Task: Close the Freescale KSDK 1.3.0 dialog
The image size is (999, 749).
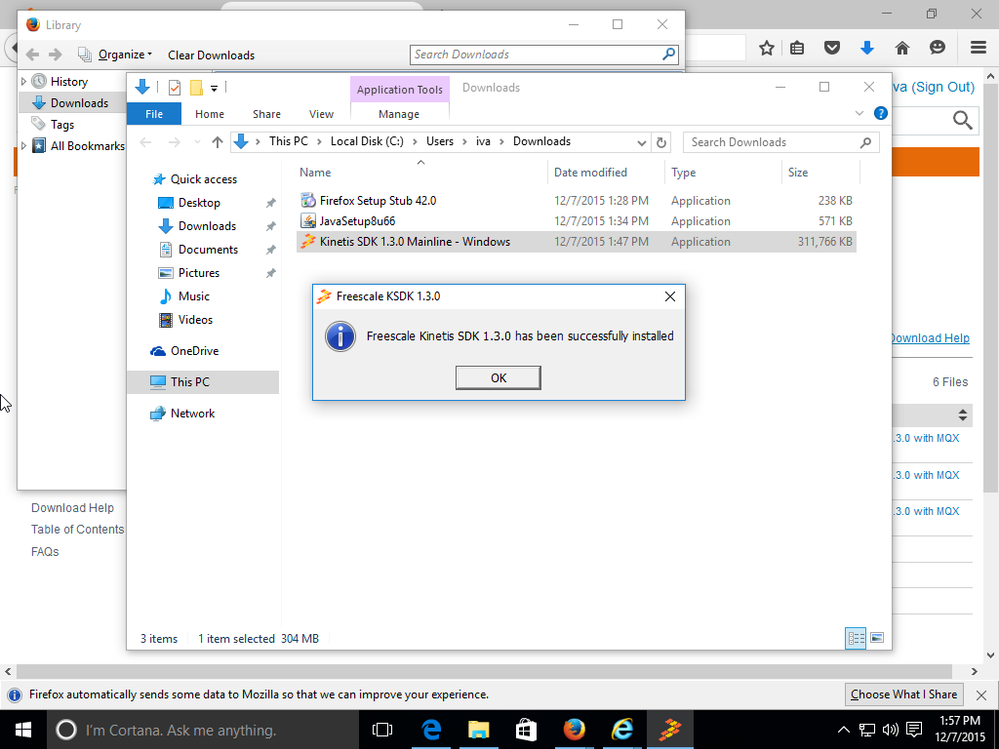Action: click(x=670, y=296)
